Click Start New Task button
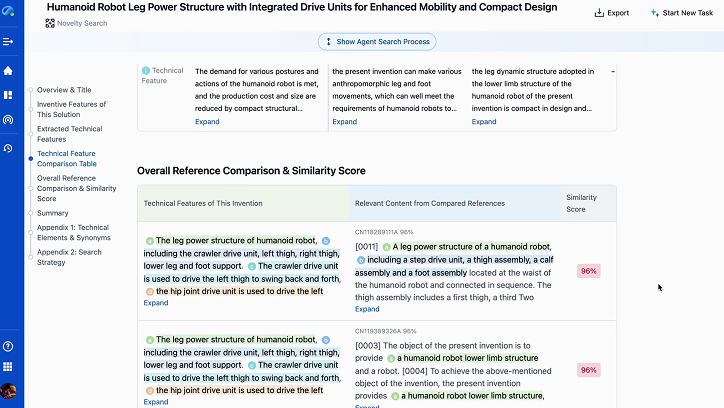 click(x=682, y=13)
